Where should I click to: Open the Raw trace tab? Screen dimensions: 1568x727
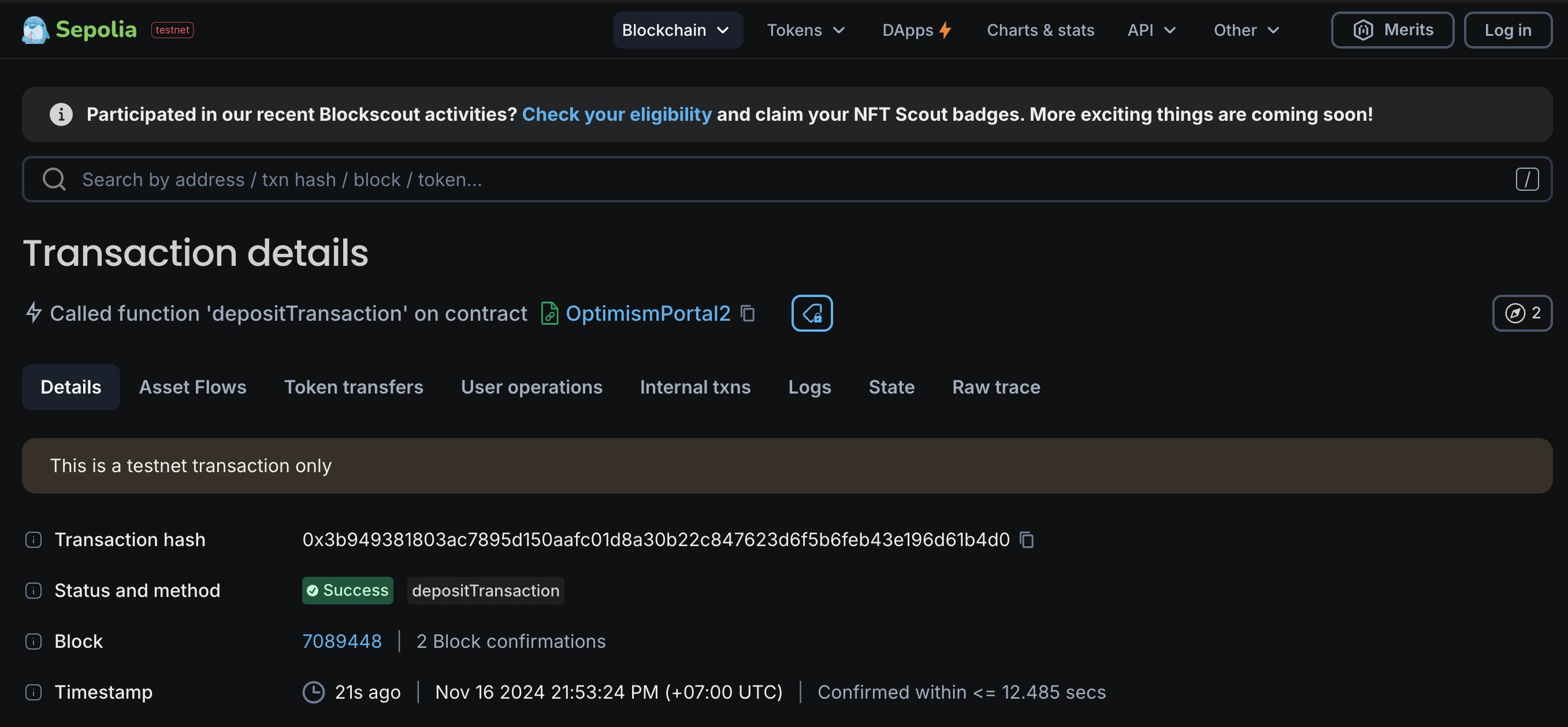point(996,387)
